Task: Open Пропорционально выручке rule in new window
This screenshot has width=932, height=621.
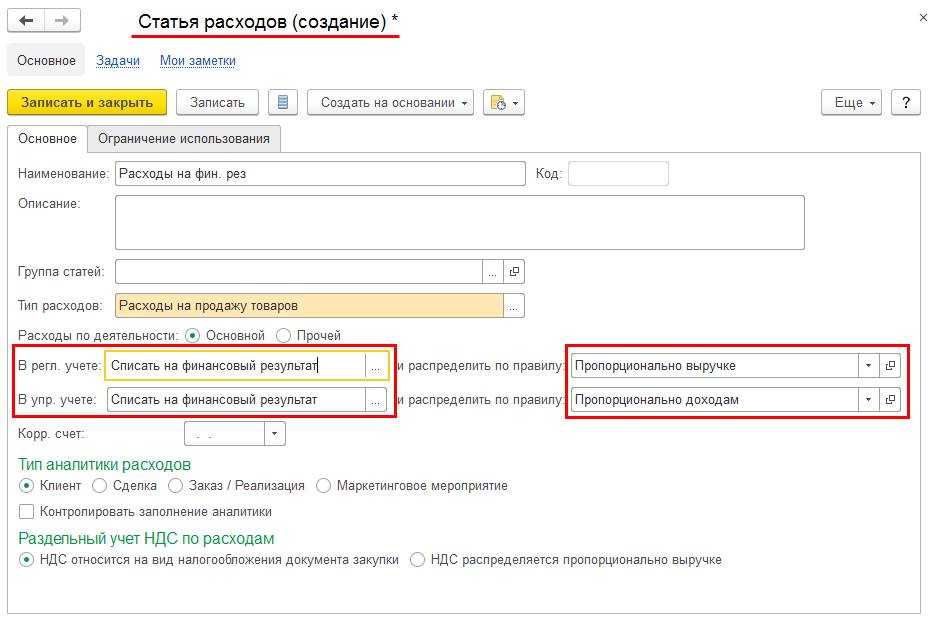Action: pyautogui.click(x=890, y=365)
